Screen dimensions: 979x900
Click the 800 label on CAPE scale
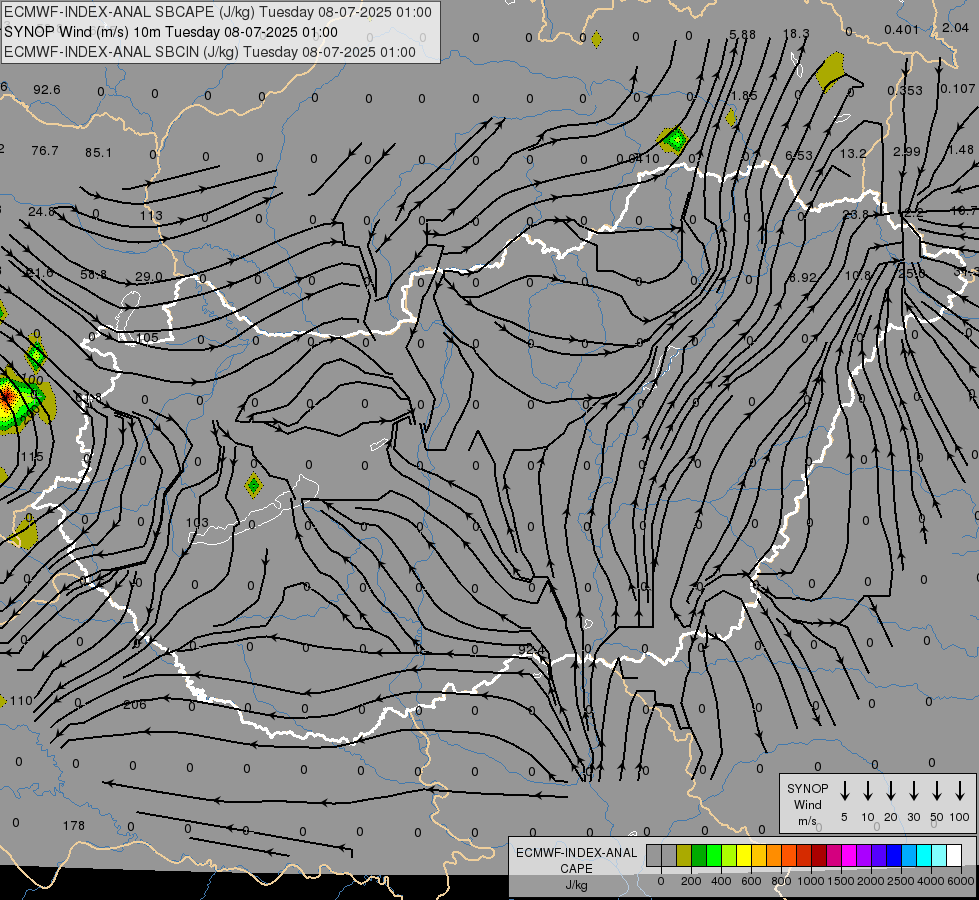[x=781, y=881]
